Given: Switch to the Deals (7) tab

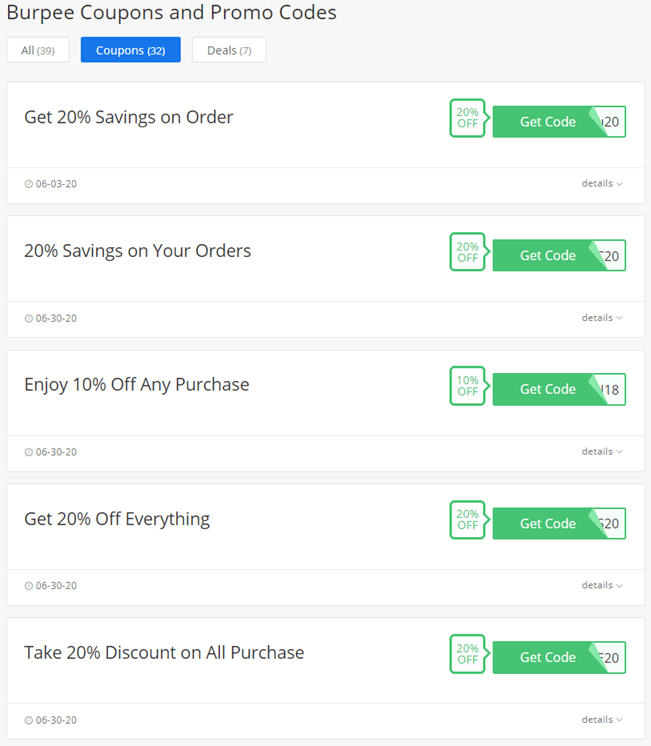Looking at the screenshot, I should [229, 50].
